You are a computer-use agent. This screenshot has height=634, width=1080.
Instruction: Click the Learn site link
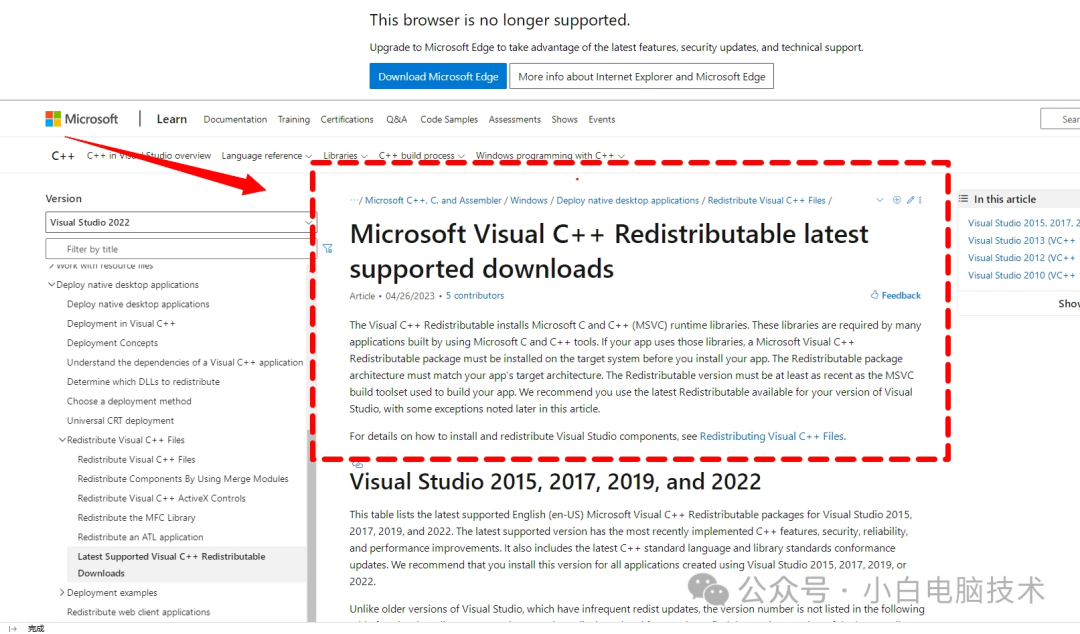coord(172,119)
